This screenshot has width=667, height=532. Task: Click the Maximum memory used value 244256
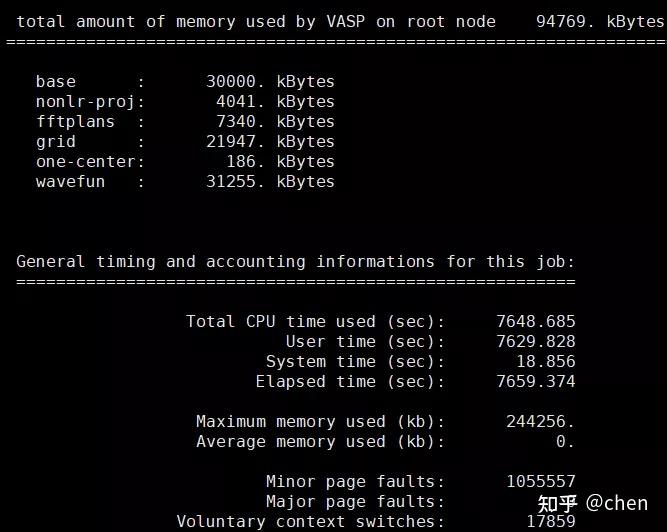click(540, 421)
